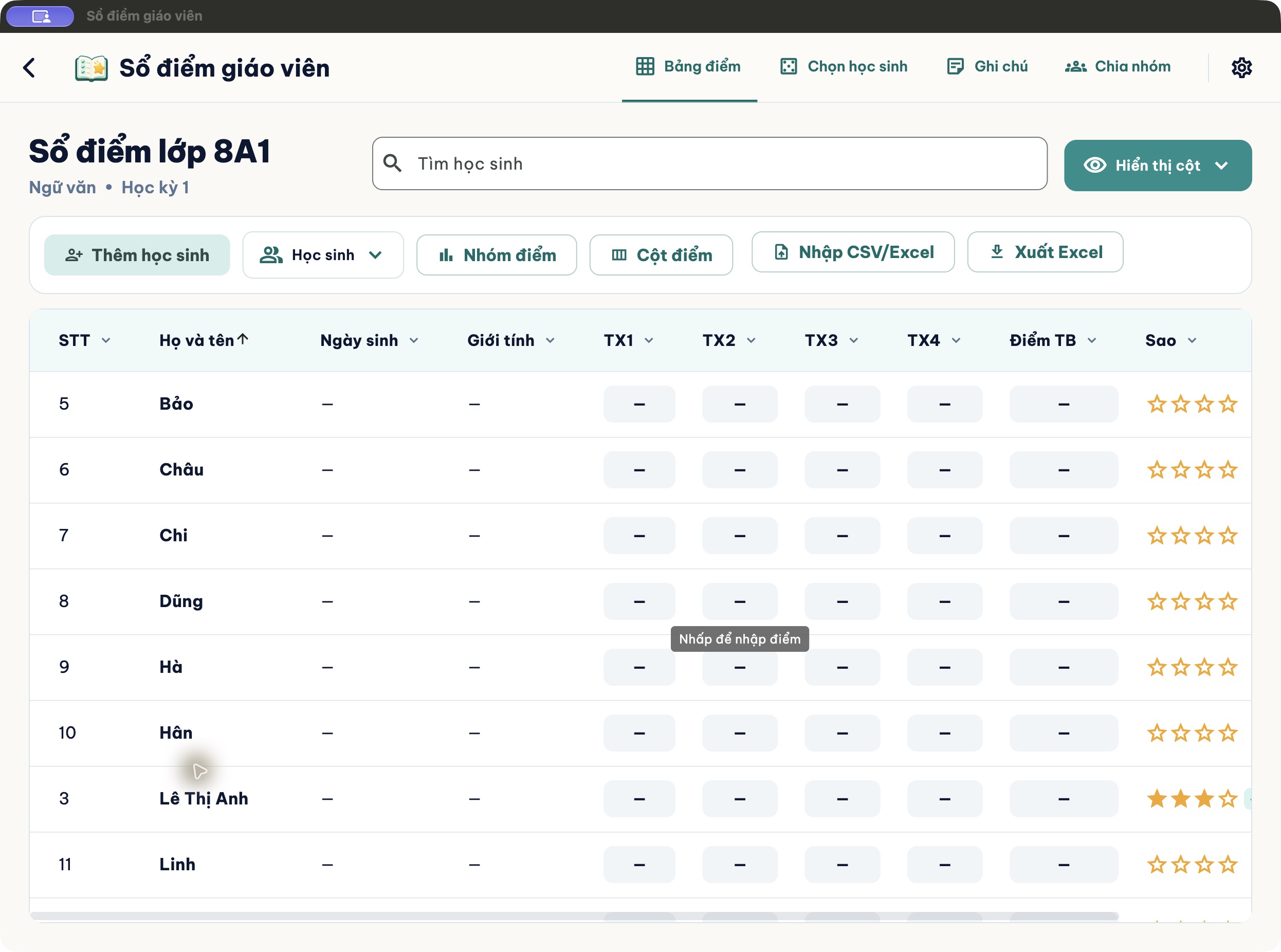Click TX1 score cell for Bảo
This screenshot has height=952, width=1281.
click(x=639, y=404)
